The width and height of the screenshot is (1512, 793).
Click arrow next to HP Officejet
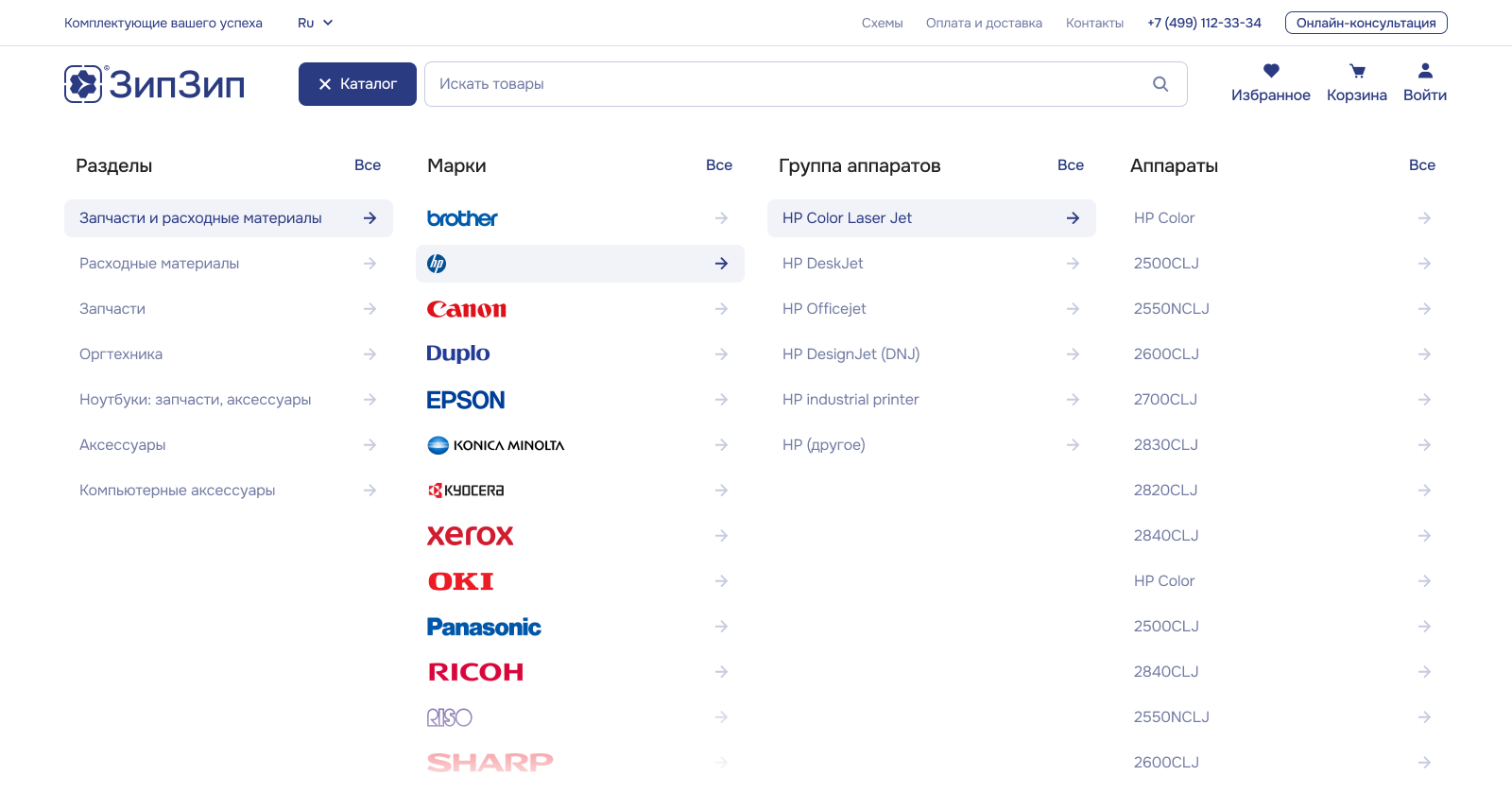1073,309
